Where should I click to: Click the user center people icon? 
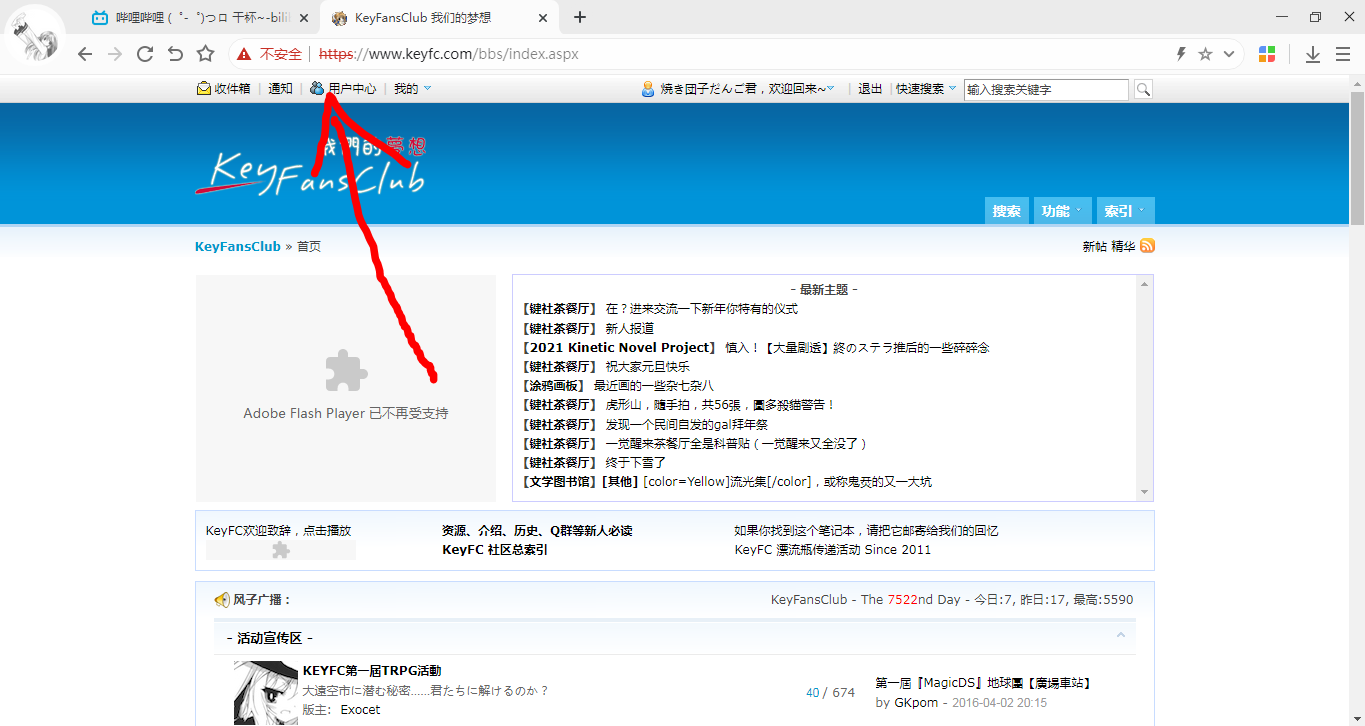317,88
